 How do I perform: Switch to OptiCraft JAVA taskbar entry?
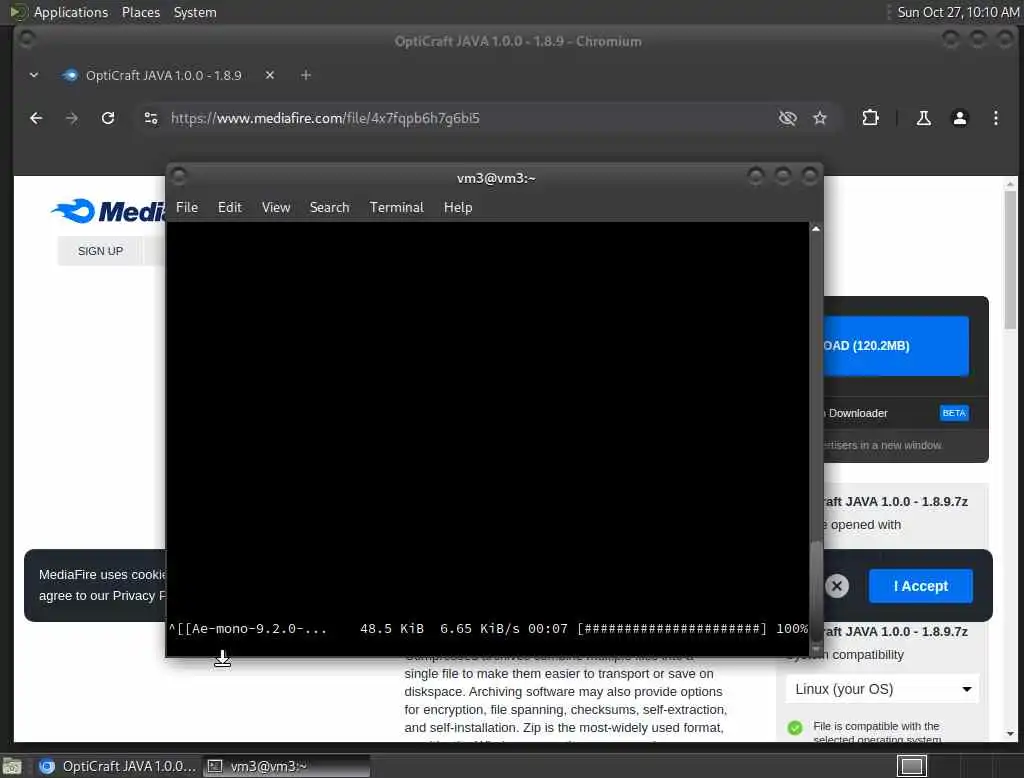tap(118, 766)
